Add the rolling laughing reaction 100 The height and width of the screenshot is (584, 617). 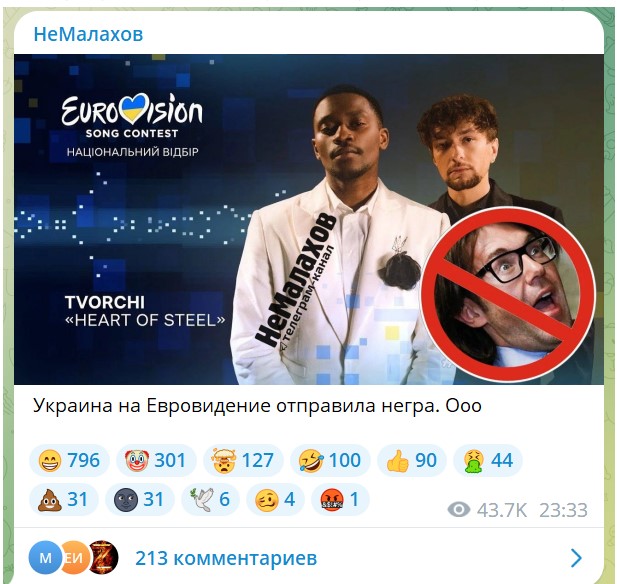[330, 460]
